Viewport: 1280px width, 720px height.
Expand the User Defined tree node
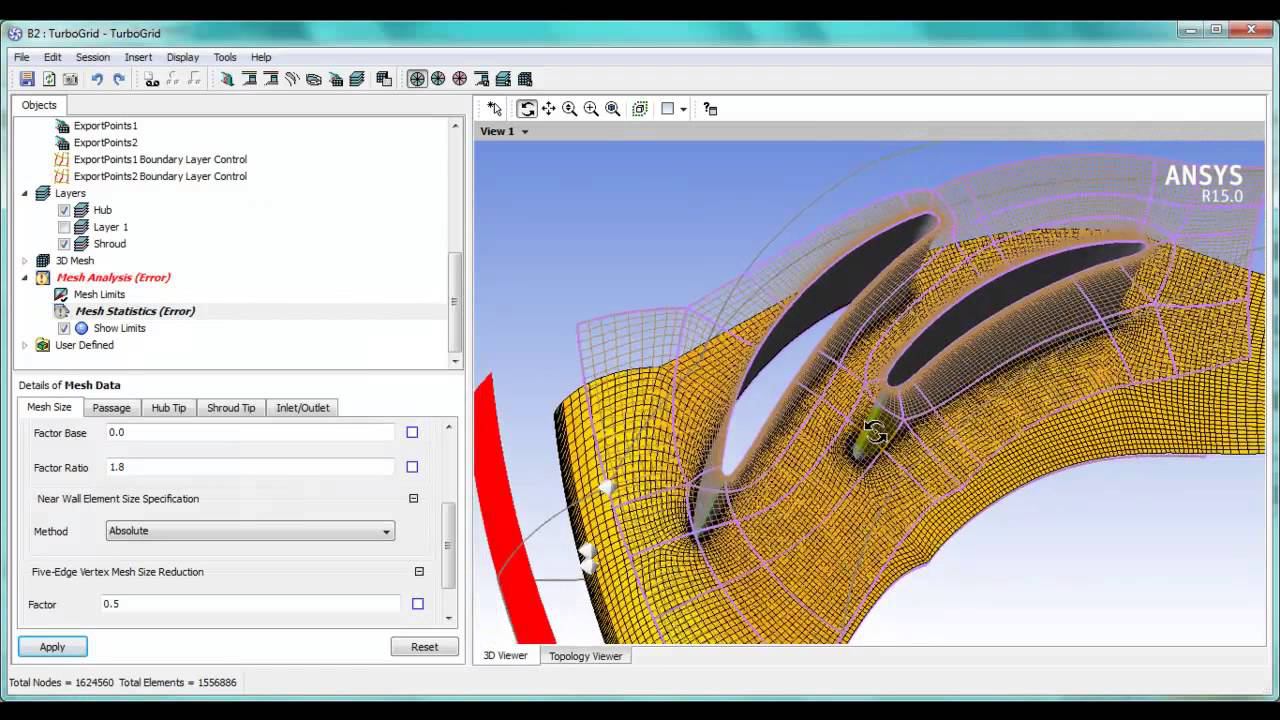tap(25, 345)
